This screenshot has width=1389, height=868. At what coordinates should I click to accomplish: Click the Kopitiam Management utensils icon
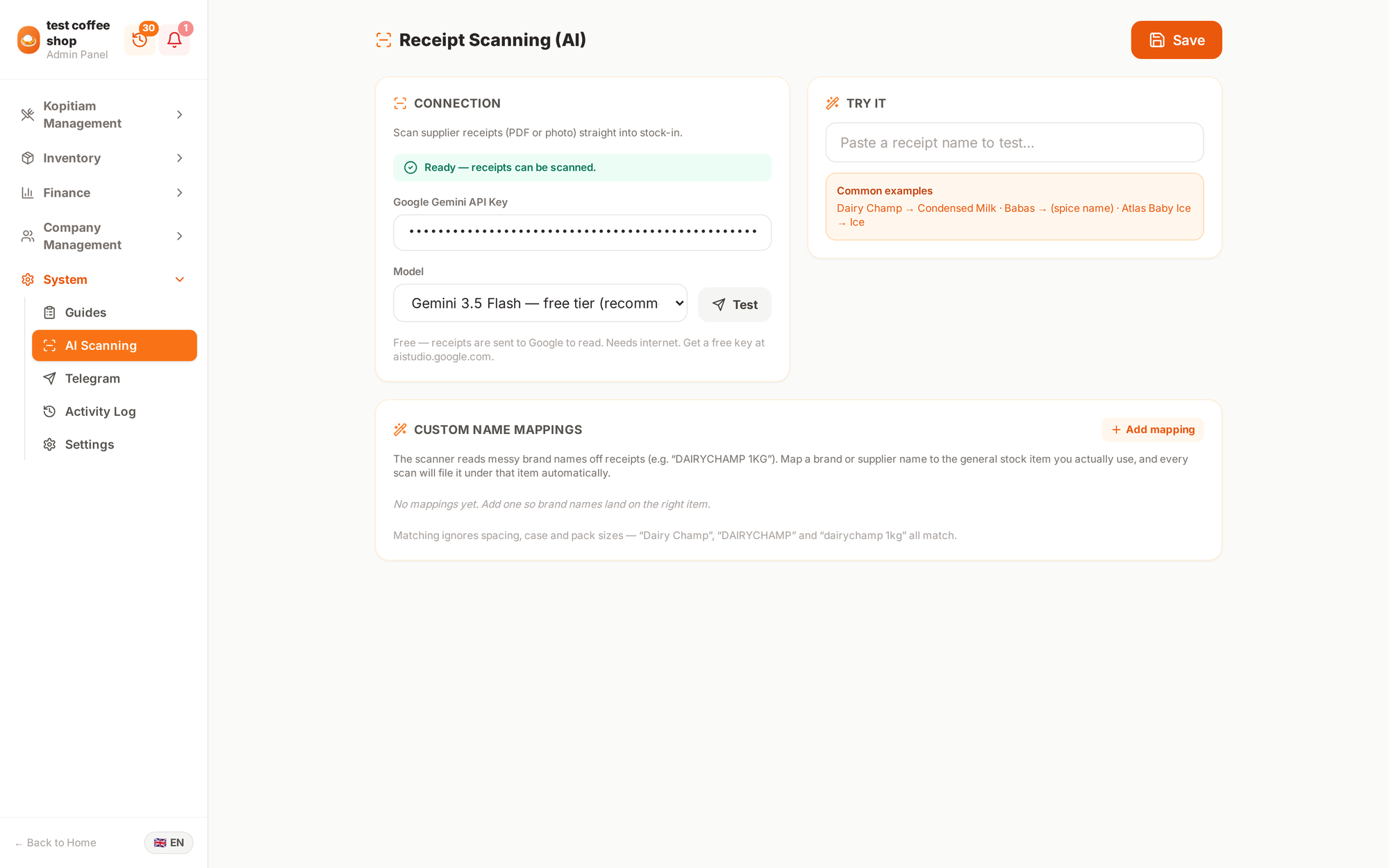coord(28,115)
